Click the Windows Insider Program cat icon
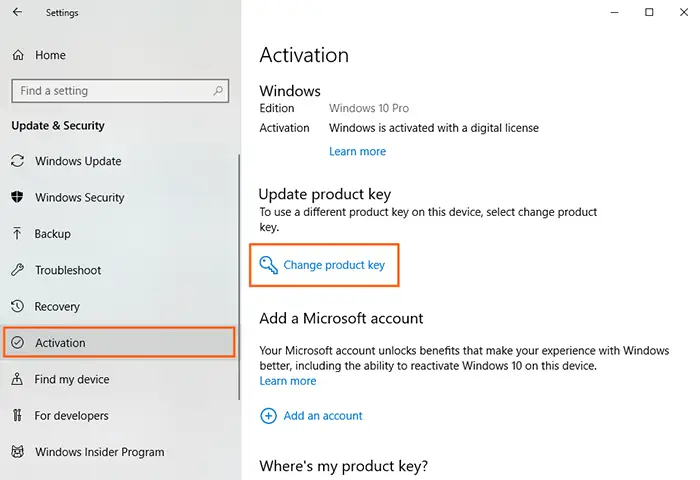 (x=17, y=452)
